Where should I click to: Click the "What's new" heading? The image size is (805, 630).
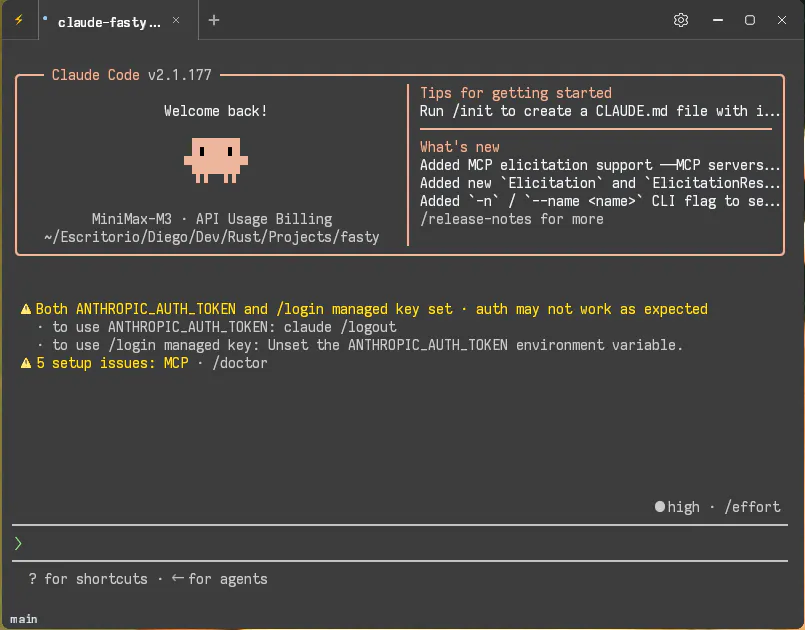point(459,147)
